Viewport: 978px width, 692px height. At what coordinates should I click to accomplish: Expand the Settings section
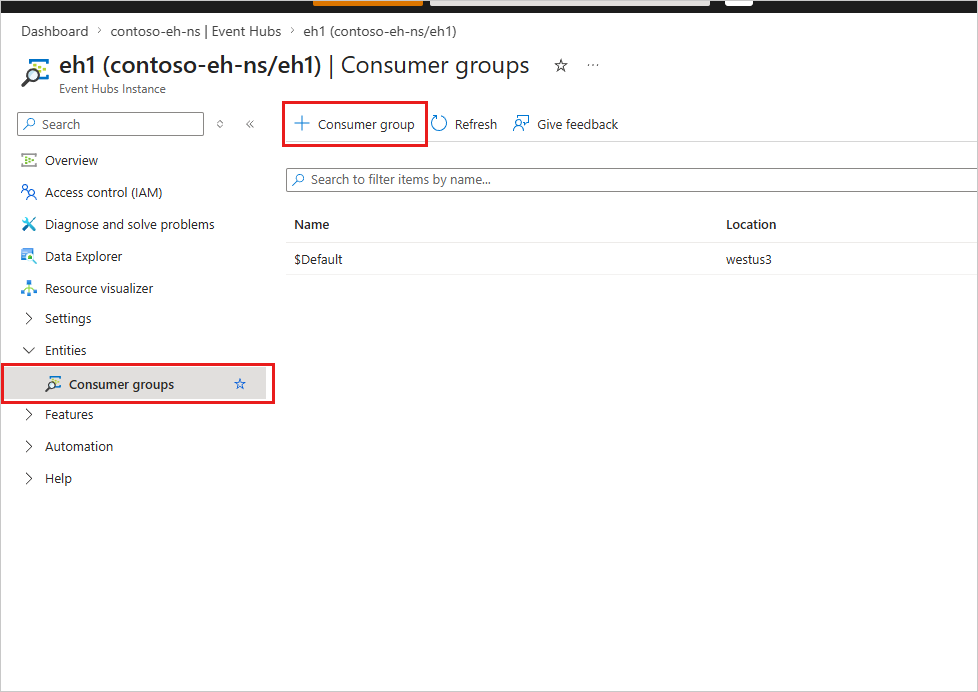point(29,318)
